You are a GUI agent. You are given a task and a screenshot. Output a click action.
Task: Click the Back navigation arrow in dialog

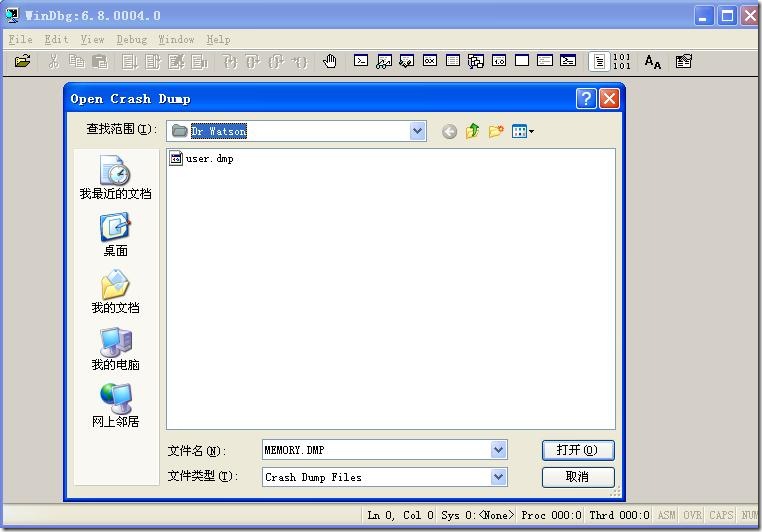(450, 131)
